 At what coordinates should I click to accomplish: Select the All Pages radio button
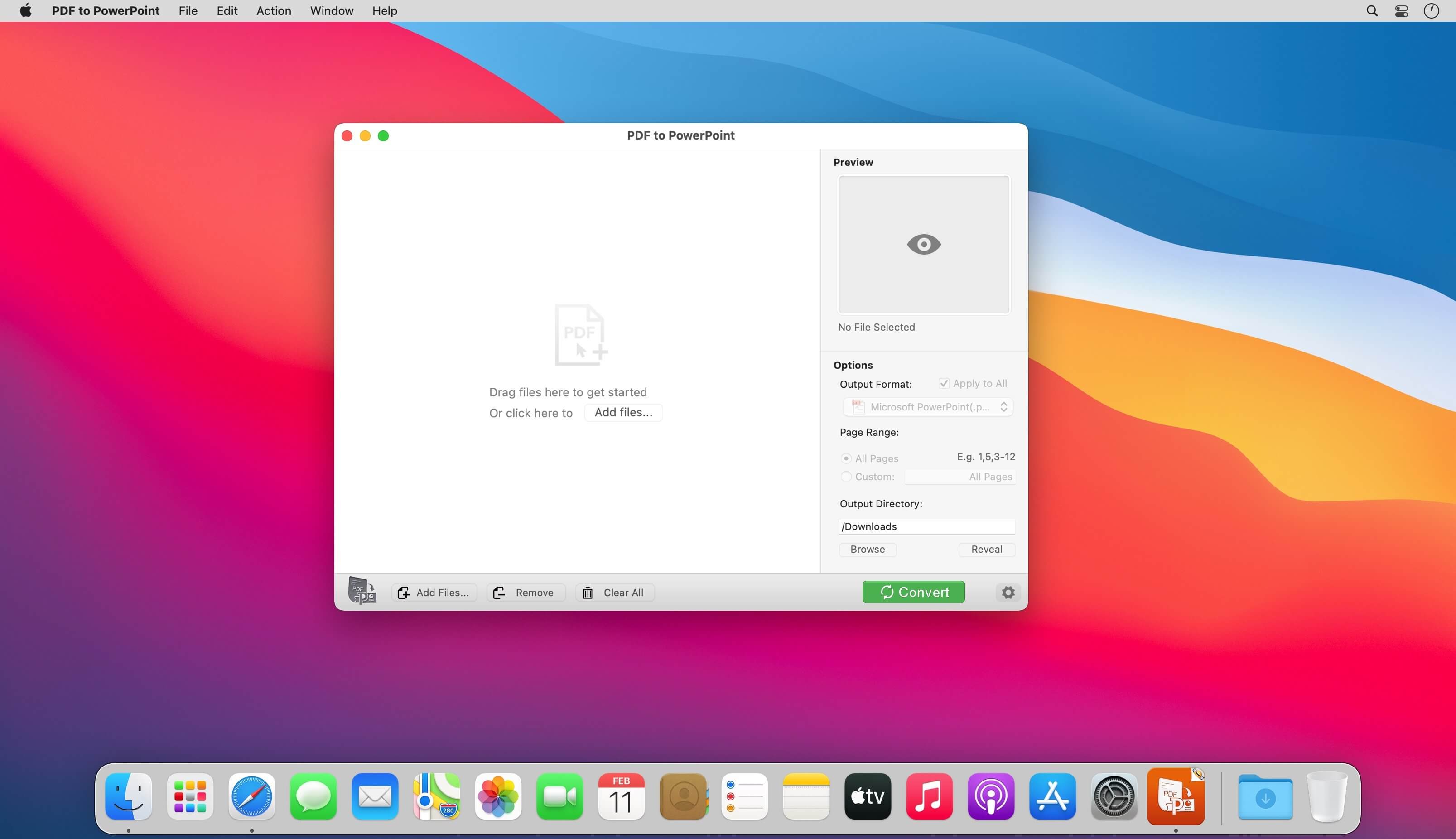(x=846, y=458)
